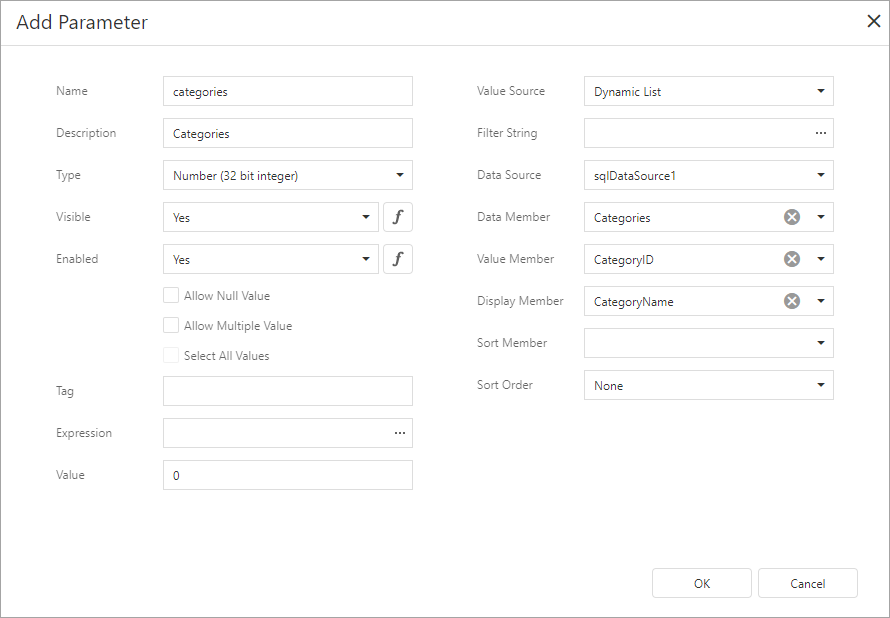Close the Add Parameter dialog

(873, 20)
